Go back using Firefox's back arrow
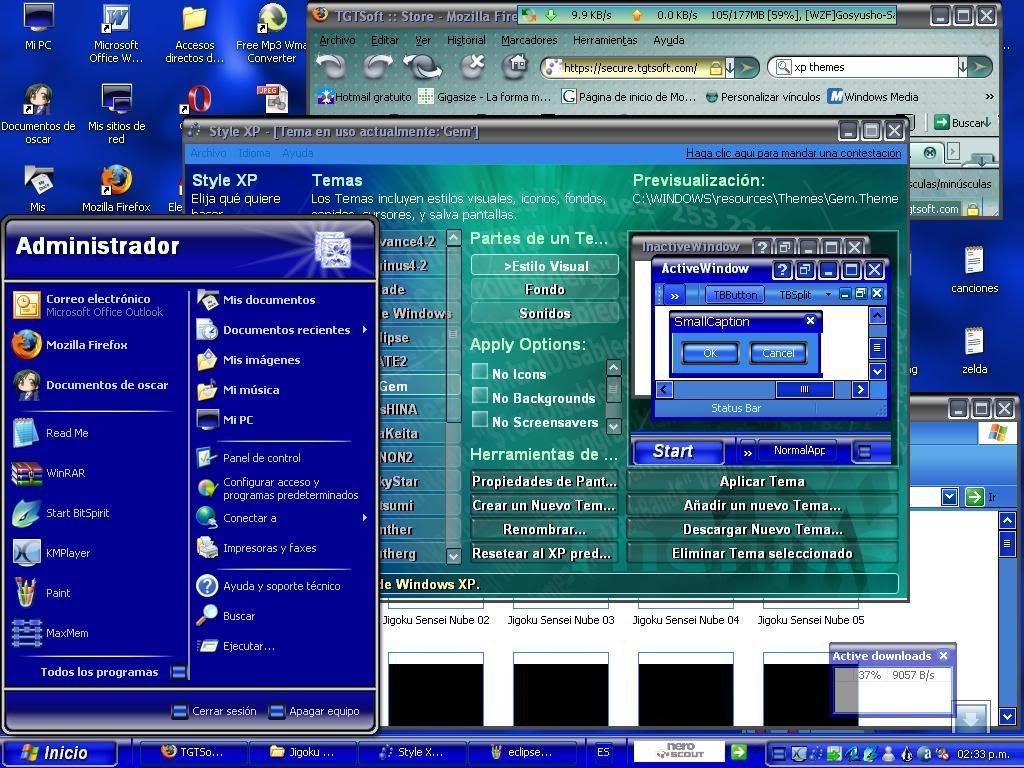Image resolution: width=1024 pixels, height=768 pixels. (x=331, y=67)
